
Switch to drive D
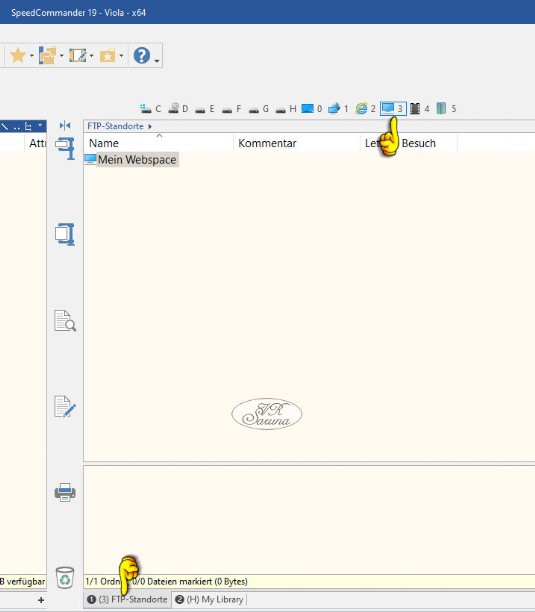[178, 109]
